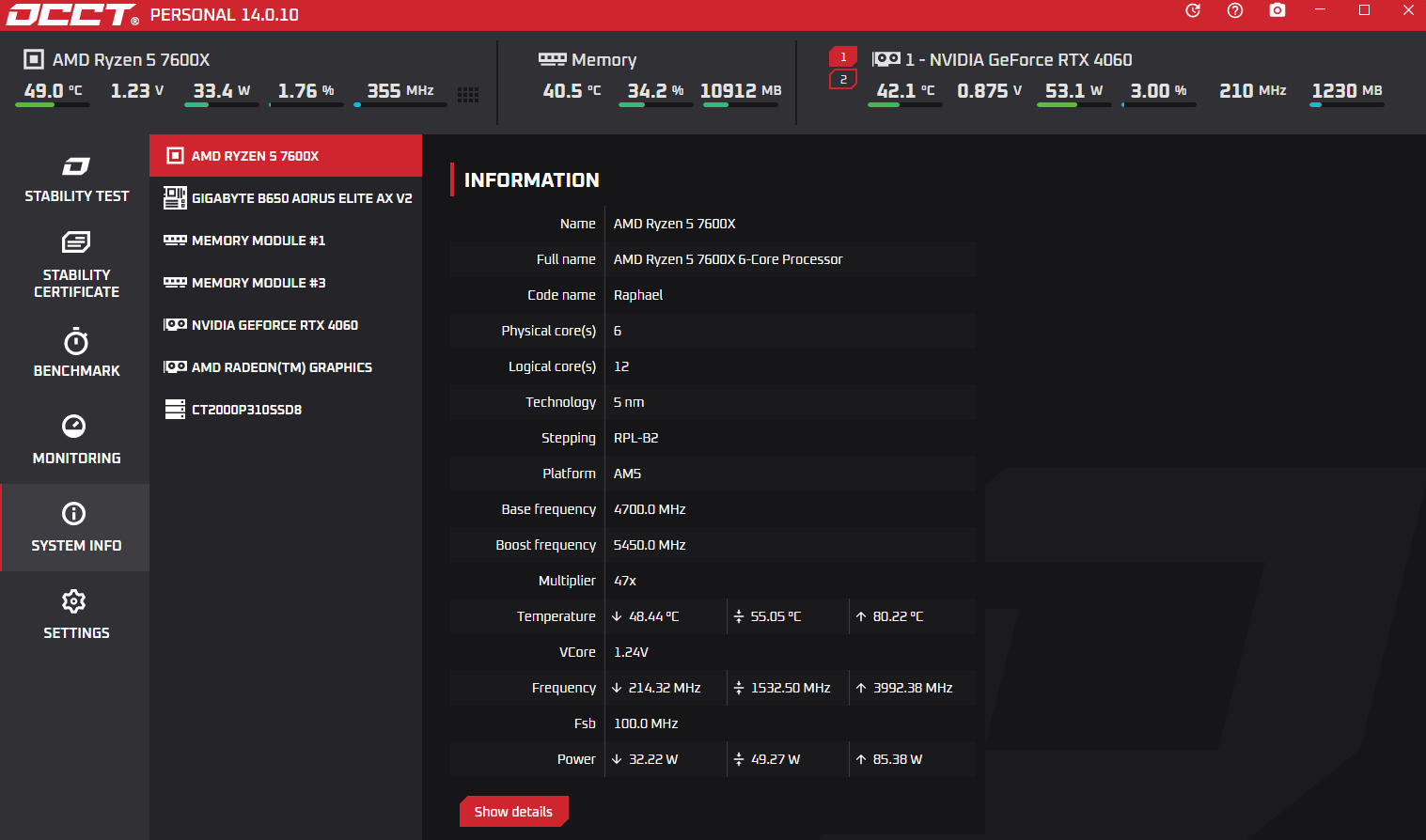The height and width of the screenshot is (840, 1426).
Task: Select AMD RADEON(TM) GRAPHICS device entry
Action: point(286,367)
